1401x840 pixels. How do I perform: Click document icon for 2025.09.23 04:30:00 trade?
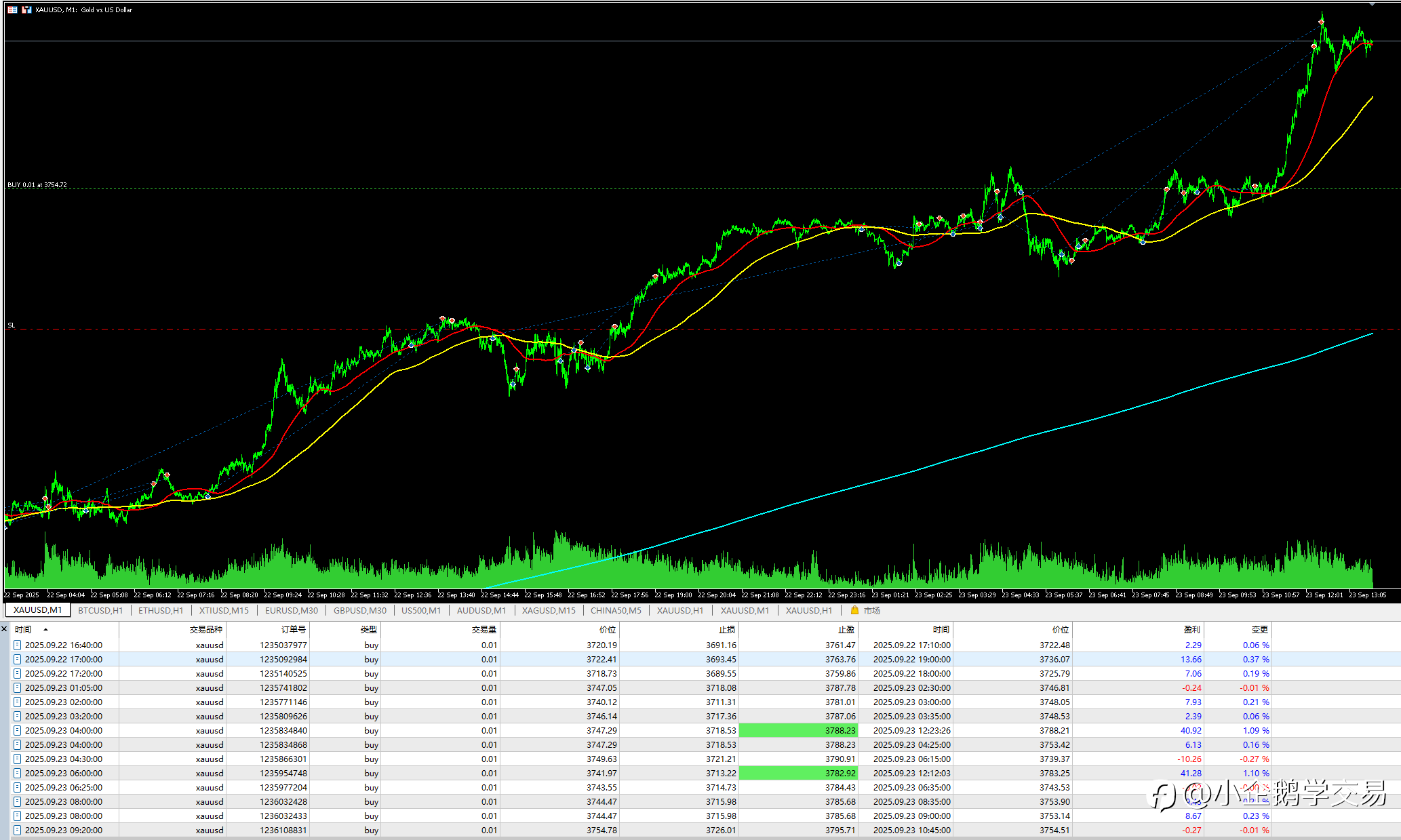18,759
